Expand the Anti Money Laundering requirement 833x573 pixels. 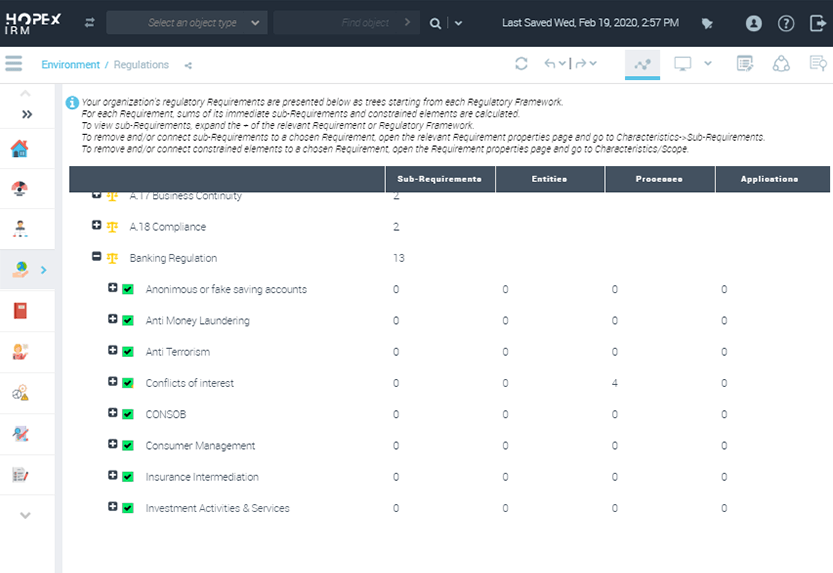click(113, 319)
